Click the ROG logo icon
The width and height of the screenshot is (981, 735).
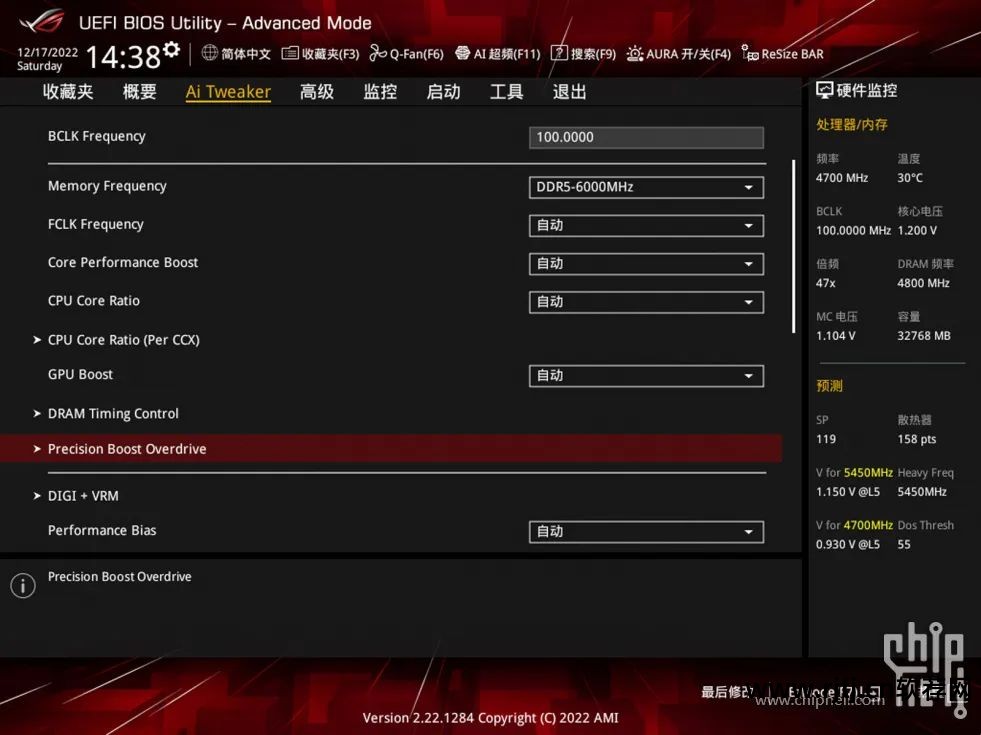coord(42,21)
